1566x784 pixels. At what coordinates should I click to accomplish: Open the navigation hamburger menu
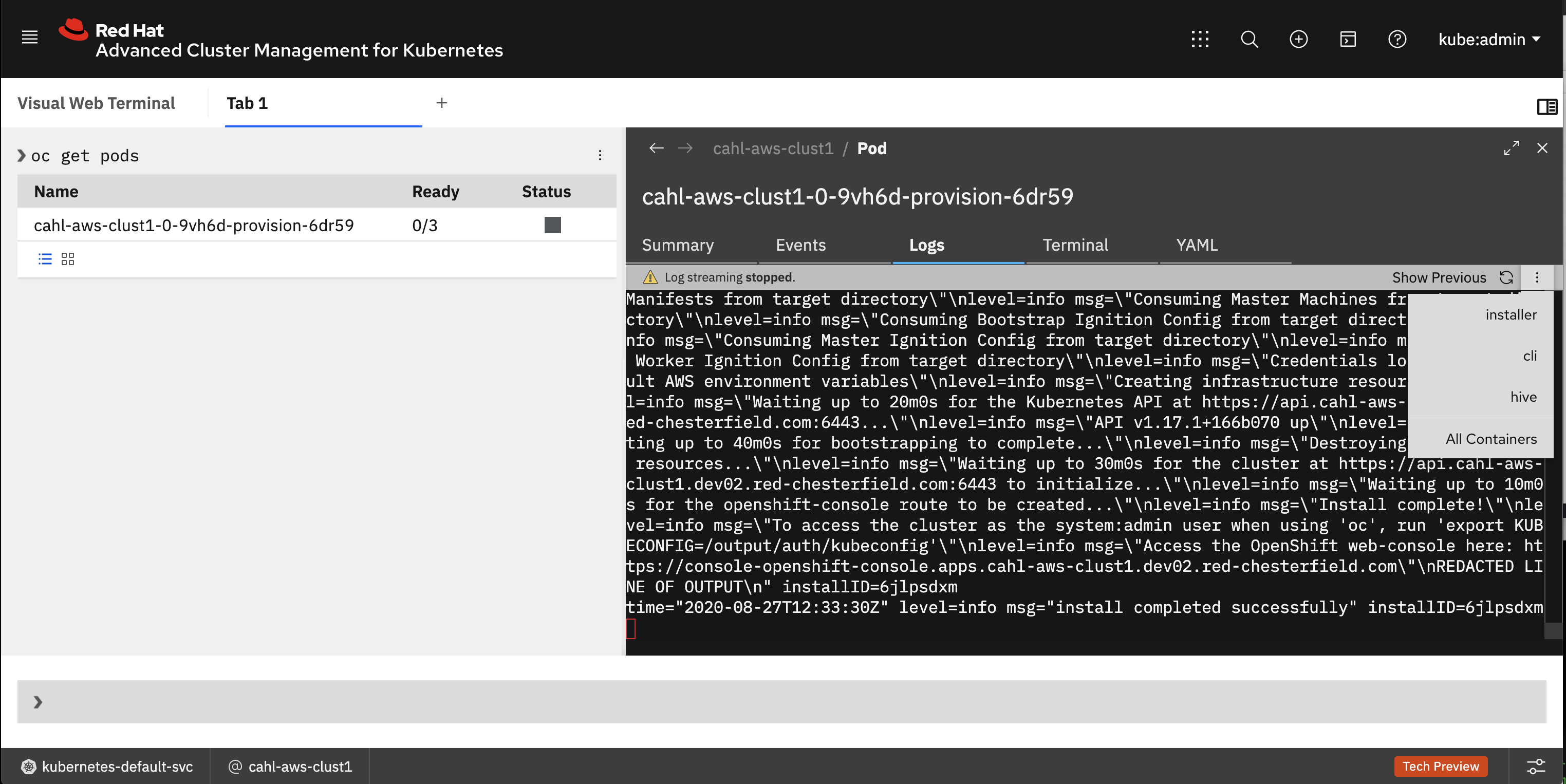tap(29, 37)
